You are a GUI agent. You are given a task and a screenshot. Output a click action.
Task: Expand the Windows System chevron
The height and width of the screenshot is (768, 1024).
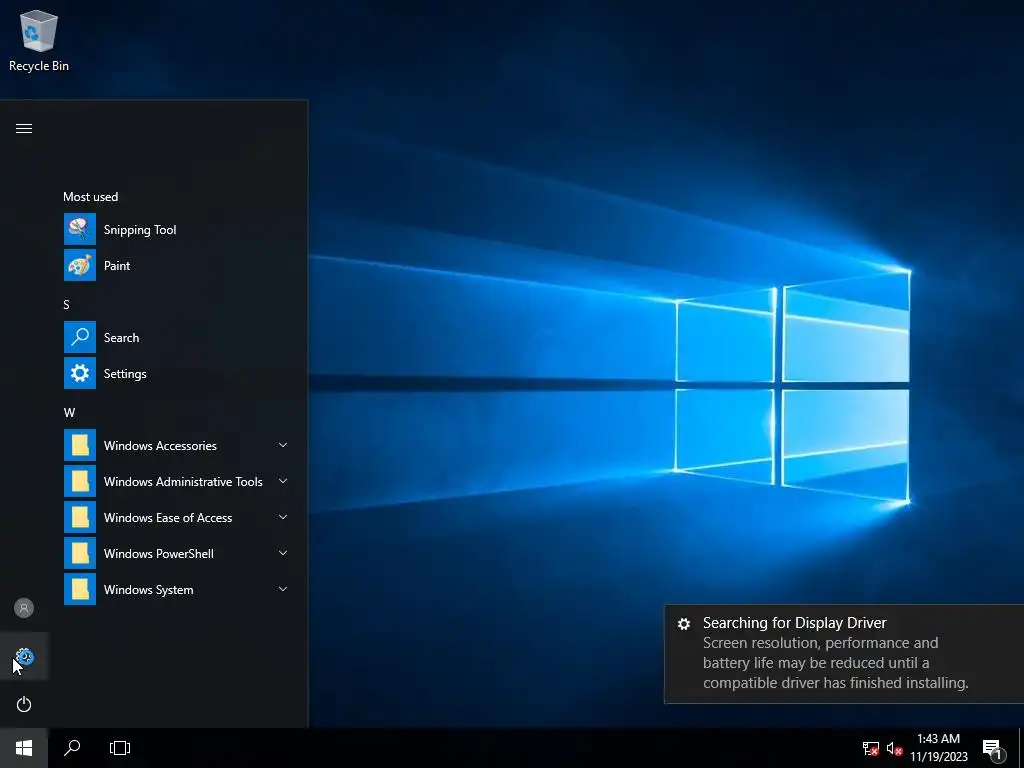[x=283, y=588]
